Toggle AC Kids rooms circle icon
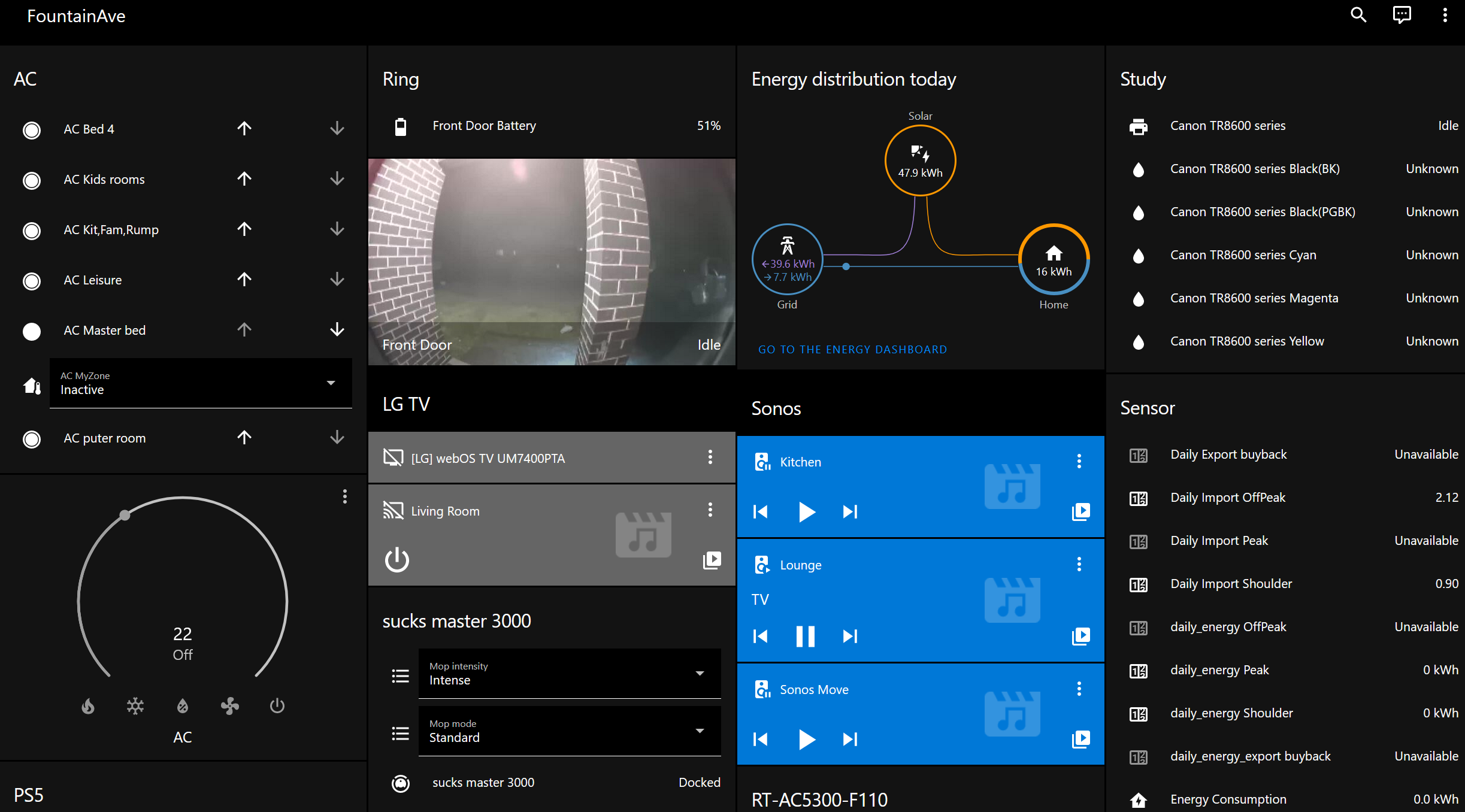The width and height of the screenshot is (1465, 812). pos(32,180)
